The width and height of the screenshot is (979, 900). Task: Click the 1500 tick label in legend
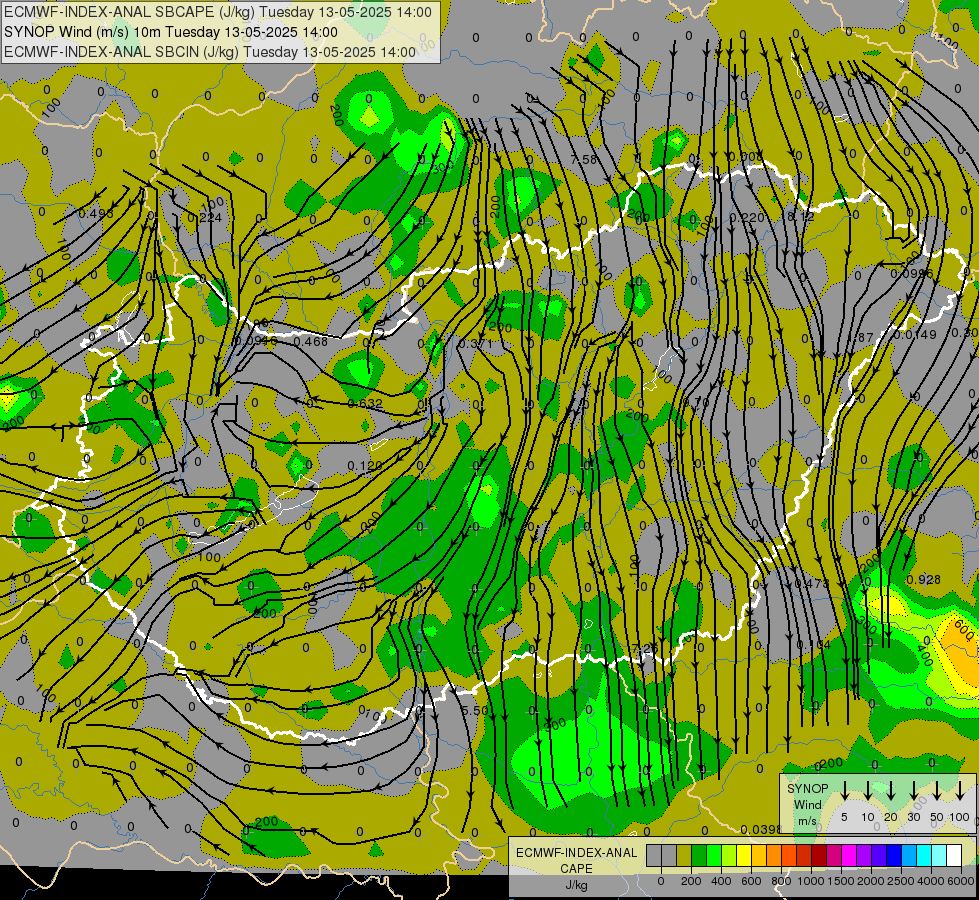pyautogui.click(x=840, y=881)
